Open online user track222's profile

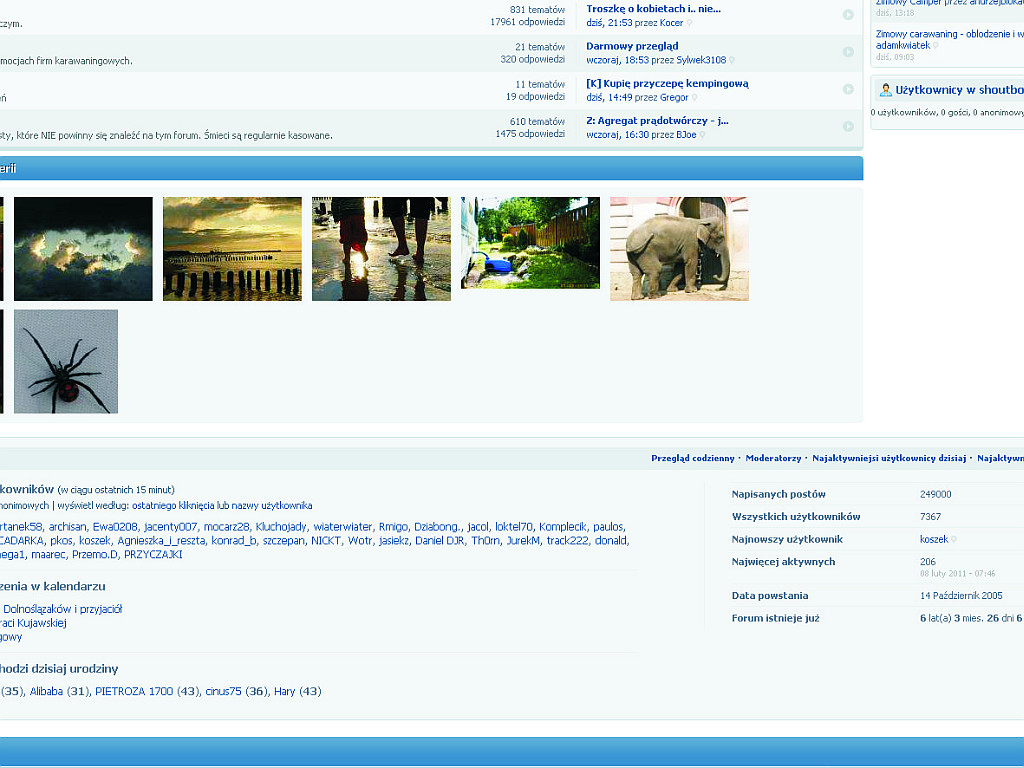(567, 541)
